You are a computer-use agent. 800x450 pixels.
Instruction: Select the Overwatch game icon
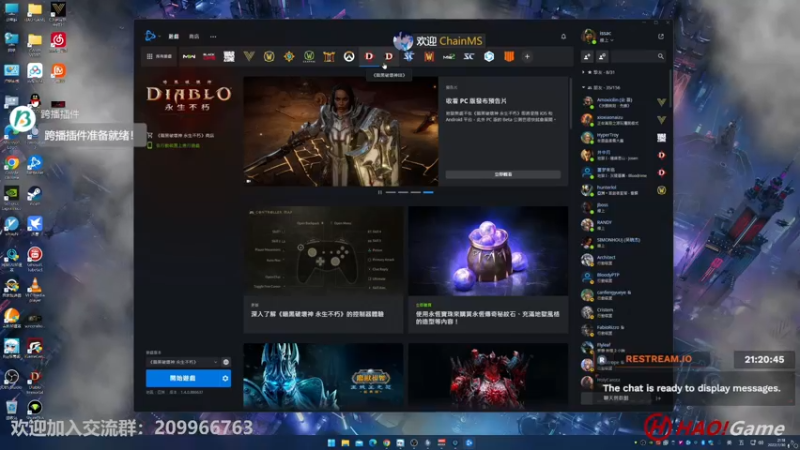349,57
